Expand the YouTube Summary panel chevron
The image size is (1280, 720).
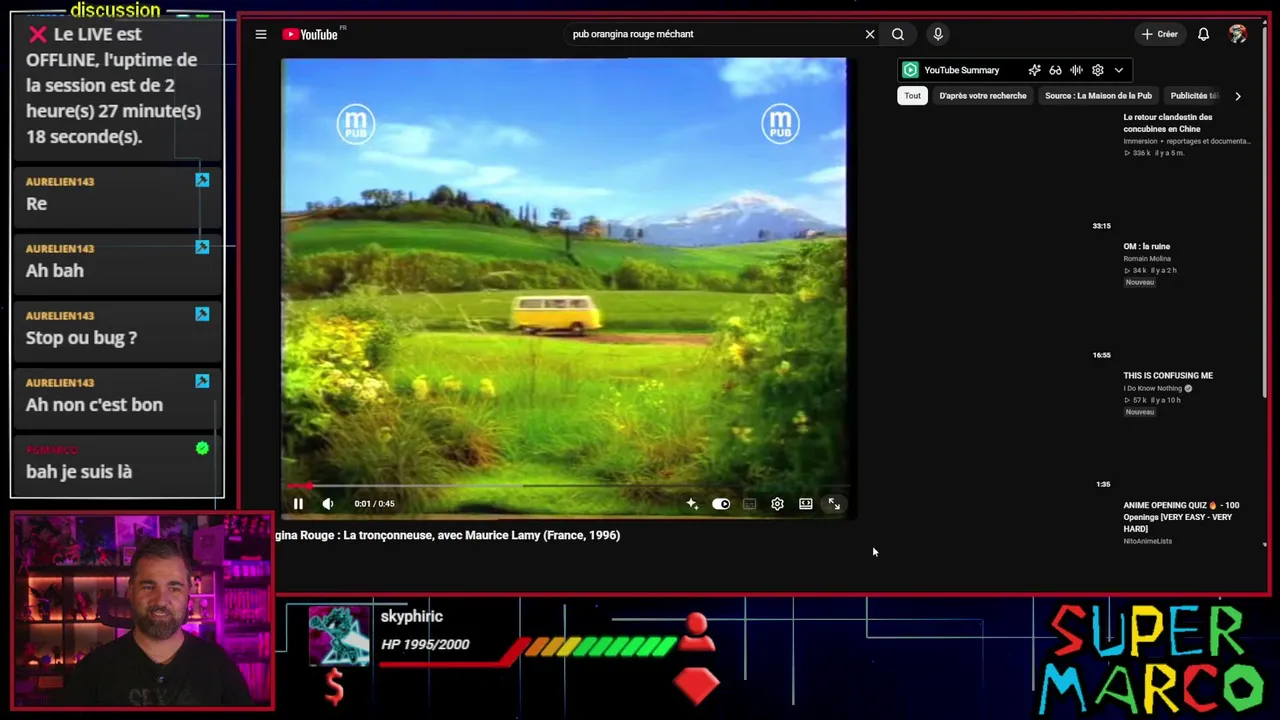(x=1119, y=70)
